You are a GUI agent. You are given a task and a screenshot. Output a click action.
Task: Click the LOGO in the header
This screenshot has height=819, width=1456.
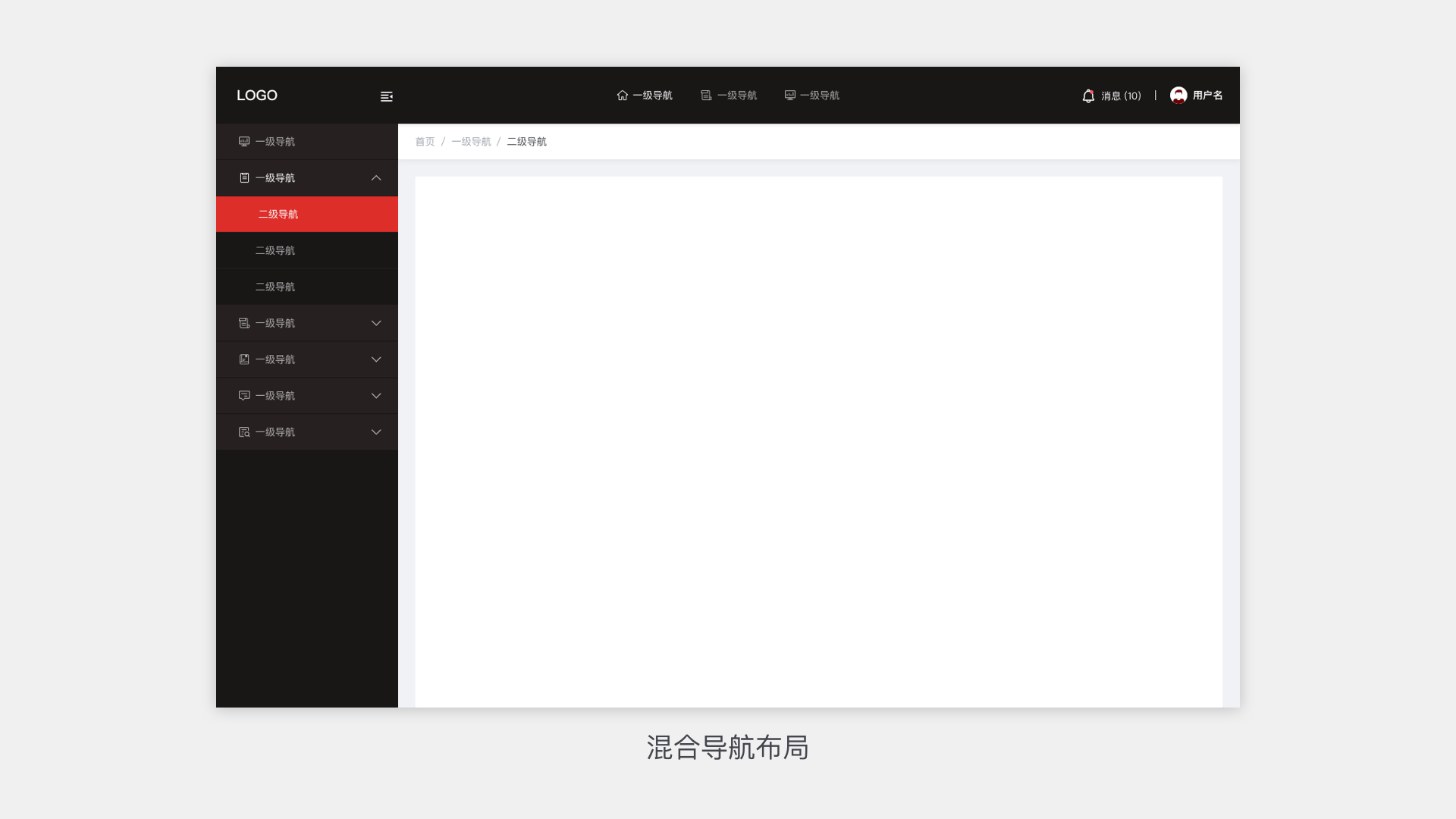[257, 96]
